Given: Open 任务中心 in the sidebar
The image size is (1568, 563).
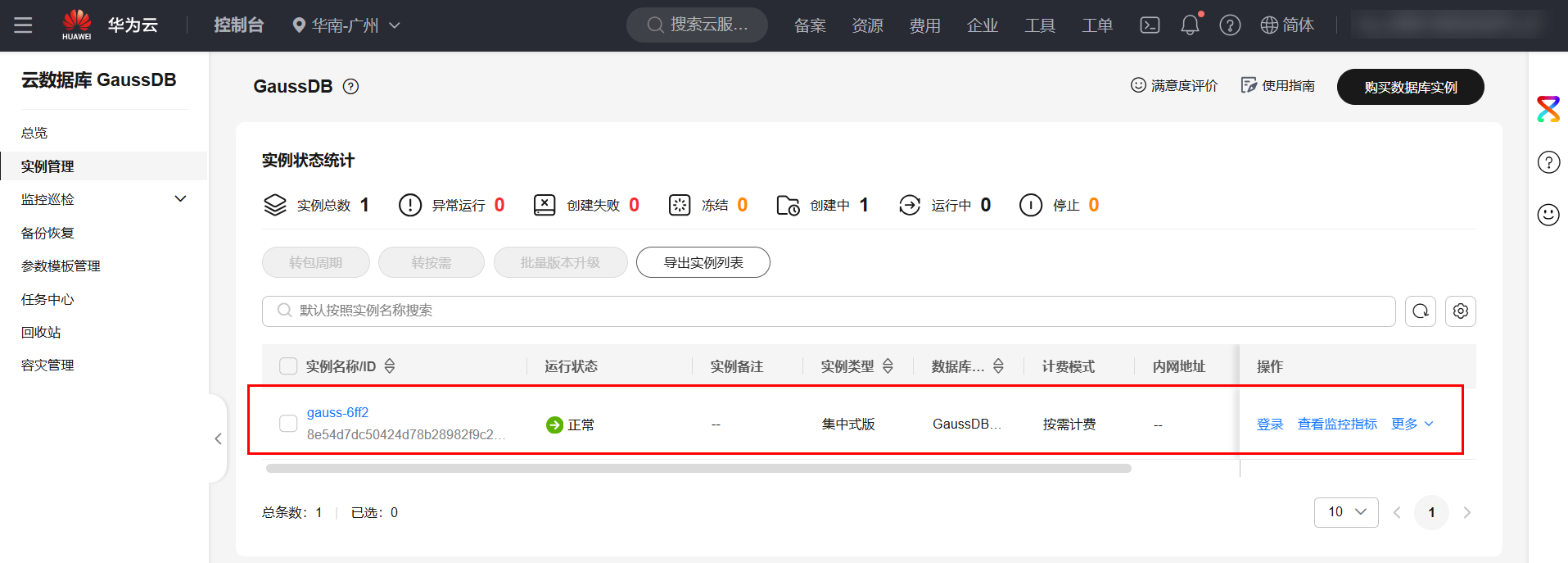Looking at the screenshot, I should [x=47, y=300].
